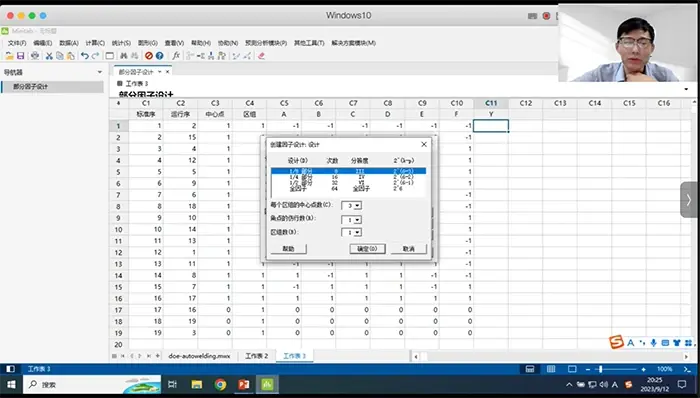Cut selection with the scissors icon
Viewport: 700px width, 398px height.
[x=49, y=56]
